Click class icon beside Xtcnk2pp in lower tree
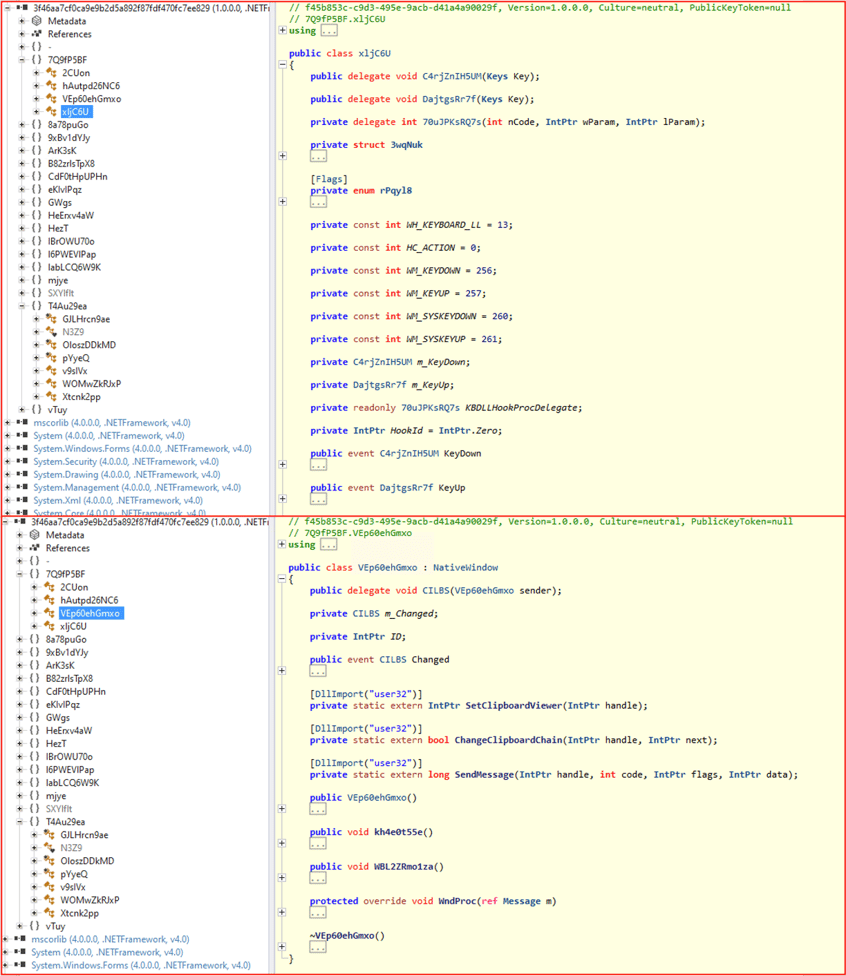The width and height of the screenshot is (846, 976). pyautogui.click(x=49, y=913)
